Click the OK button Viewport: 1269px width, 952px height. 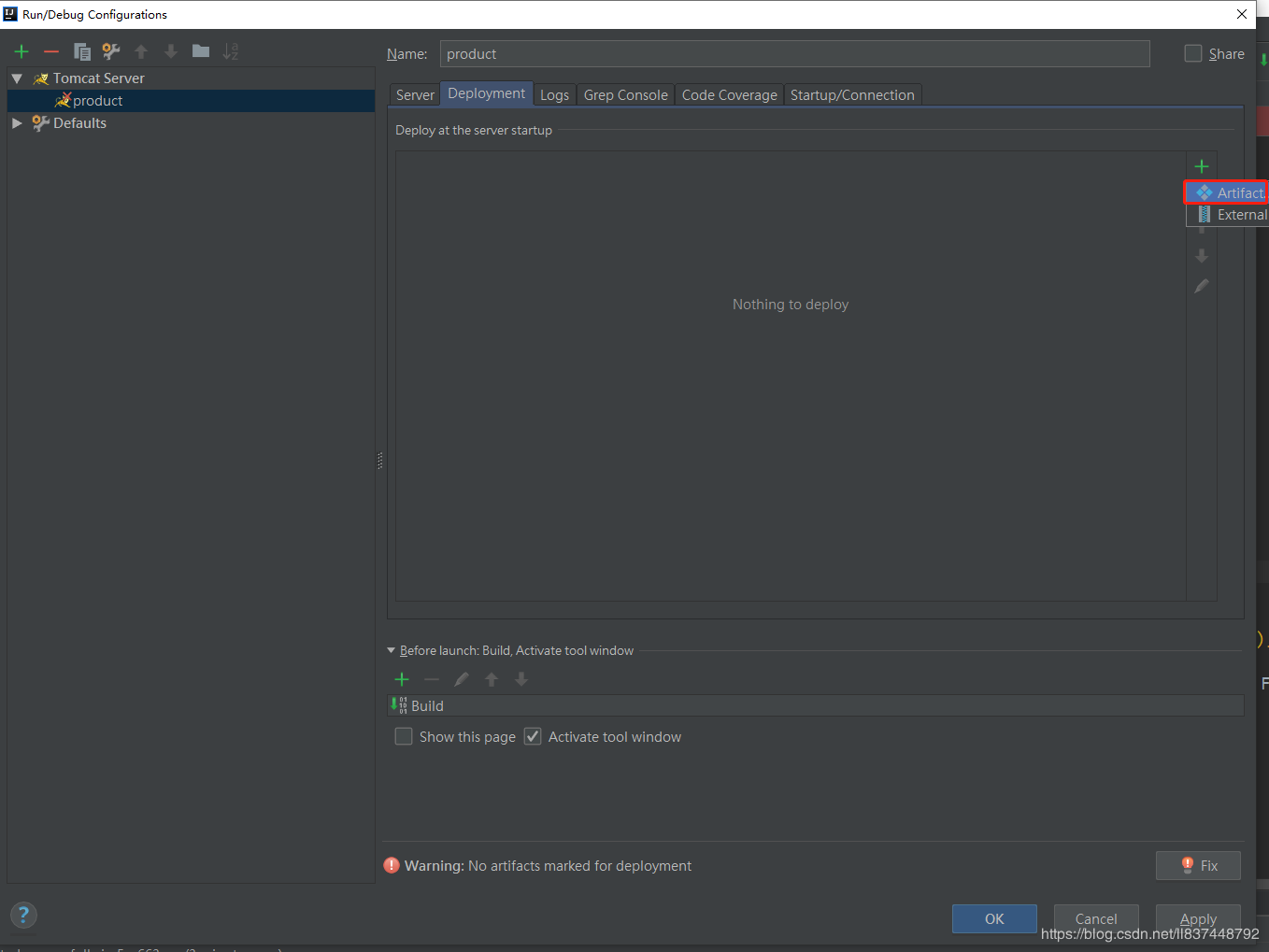pyautogui.click(x=994, y=918)
